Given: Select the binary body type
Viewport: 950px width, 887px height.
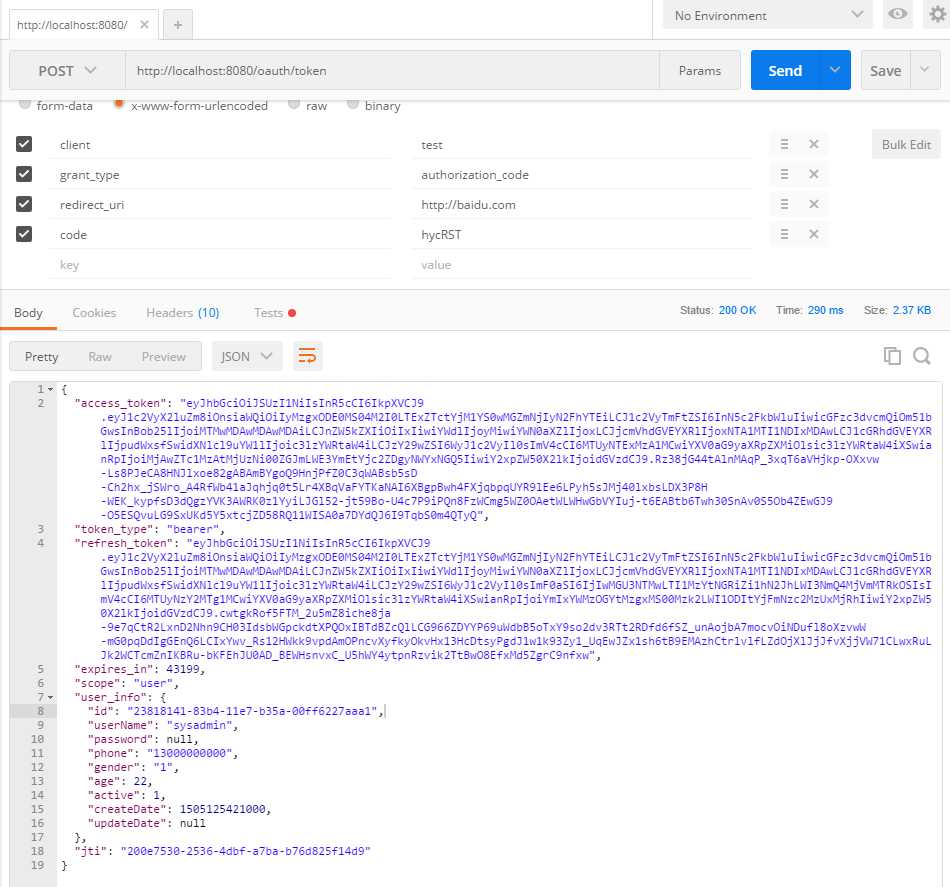Looking at the screenshot, I should click(353, 104).
